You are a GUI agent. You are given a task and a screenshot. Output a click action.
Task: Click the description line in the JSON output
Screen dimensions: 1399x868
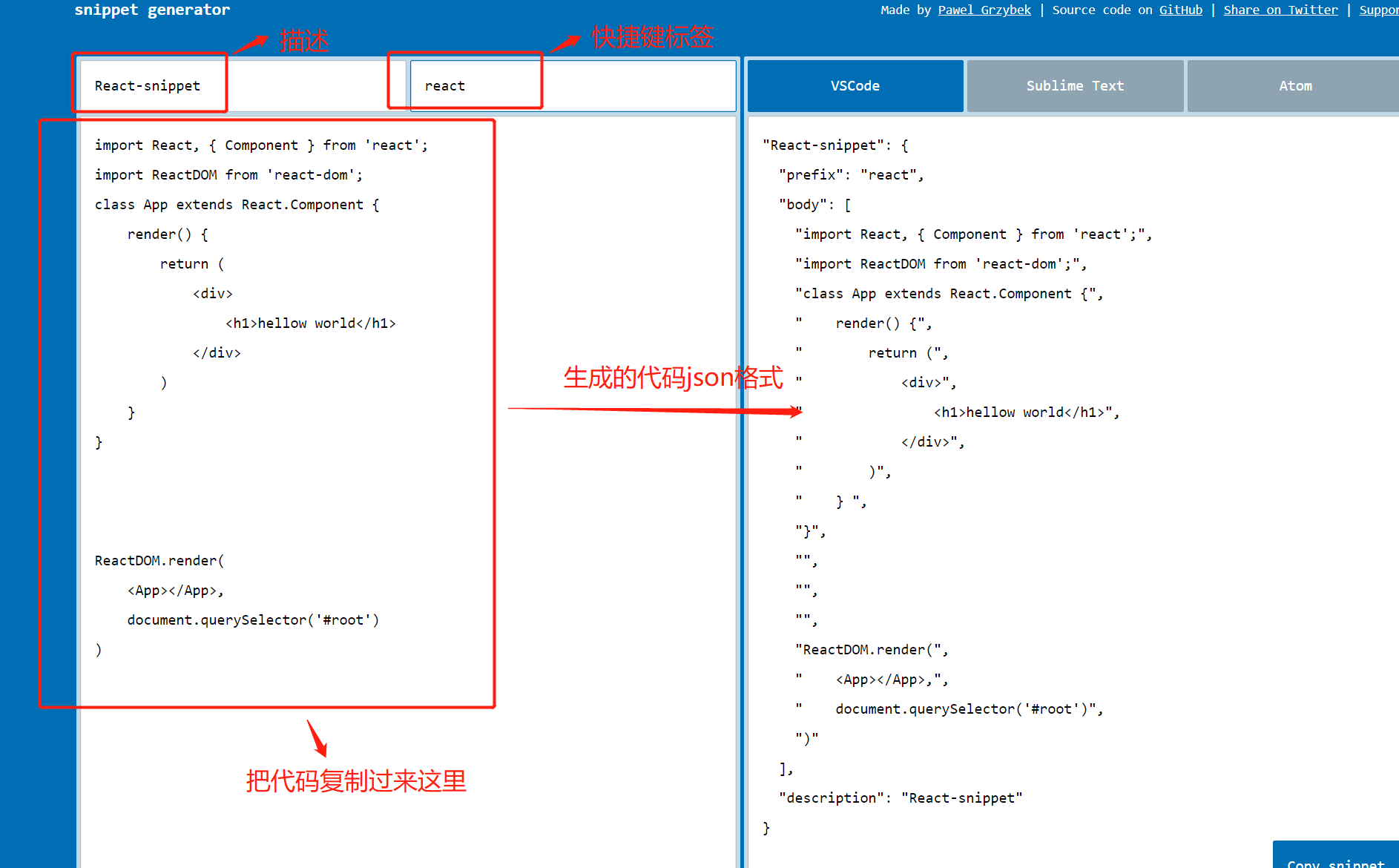(x=900, y=798)
